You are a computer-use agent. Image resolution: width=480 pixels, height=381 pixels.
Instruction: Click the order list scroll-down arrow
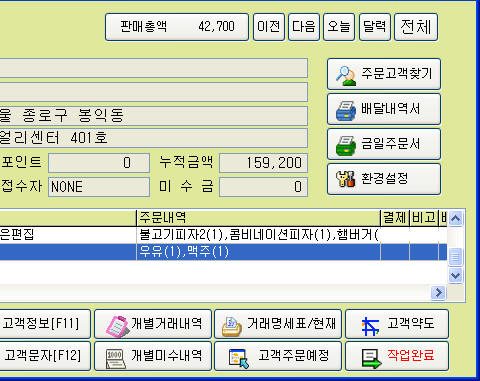(455, 276)
